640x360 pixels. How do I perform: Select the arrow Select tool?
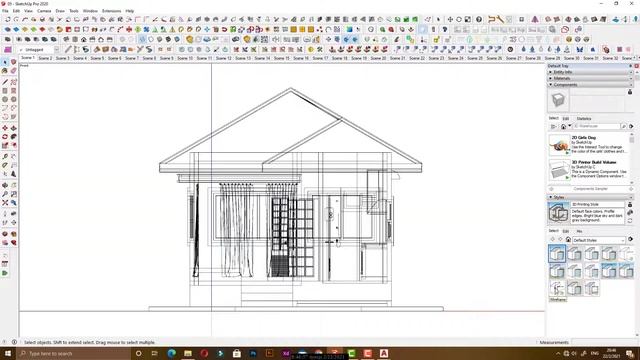point(5,62)
